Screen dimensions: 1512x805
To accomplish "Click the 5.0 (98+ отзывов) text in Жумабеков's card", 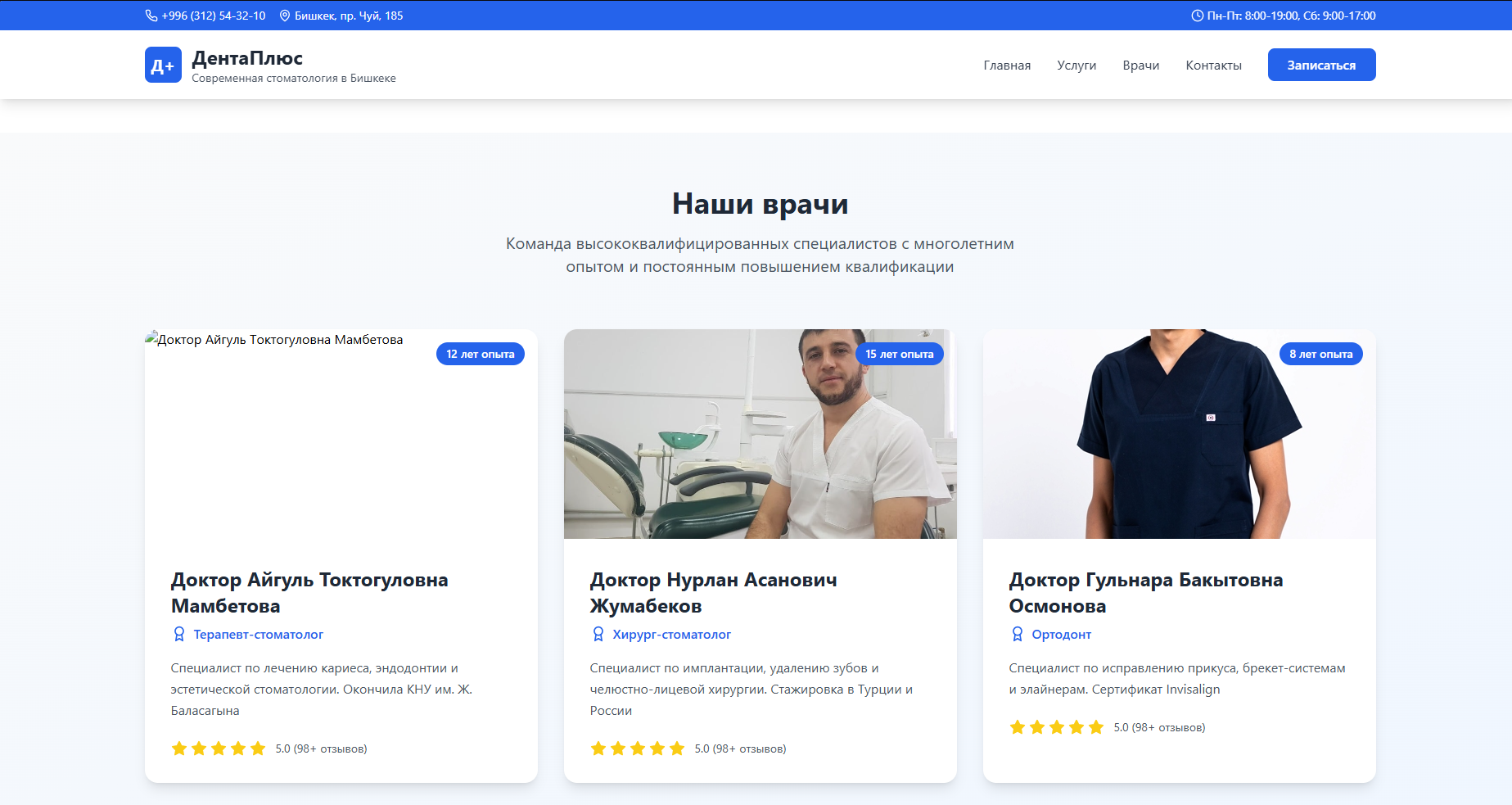I will point(740,748).
